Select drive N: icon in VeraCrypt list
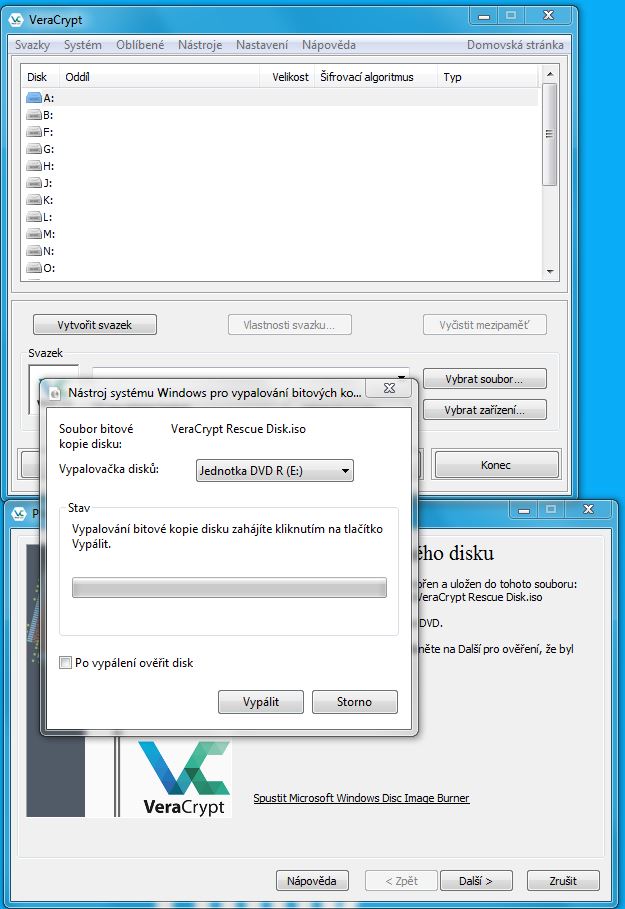Screen dimensions: 625x909 coord(34,251)
